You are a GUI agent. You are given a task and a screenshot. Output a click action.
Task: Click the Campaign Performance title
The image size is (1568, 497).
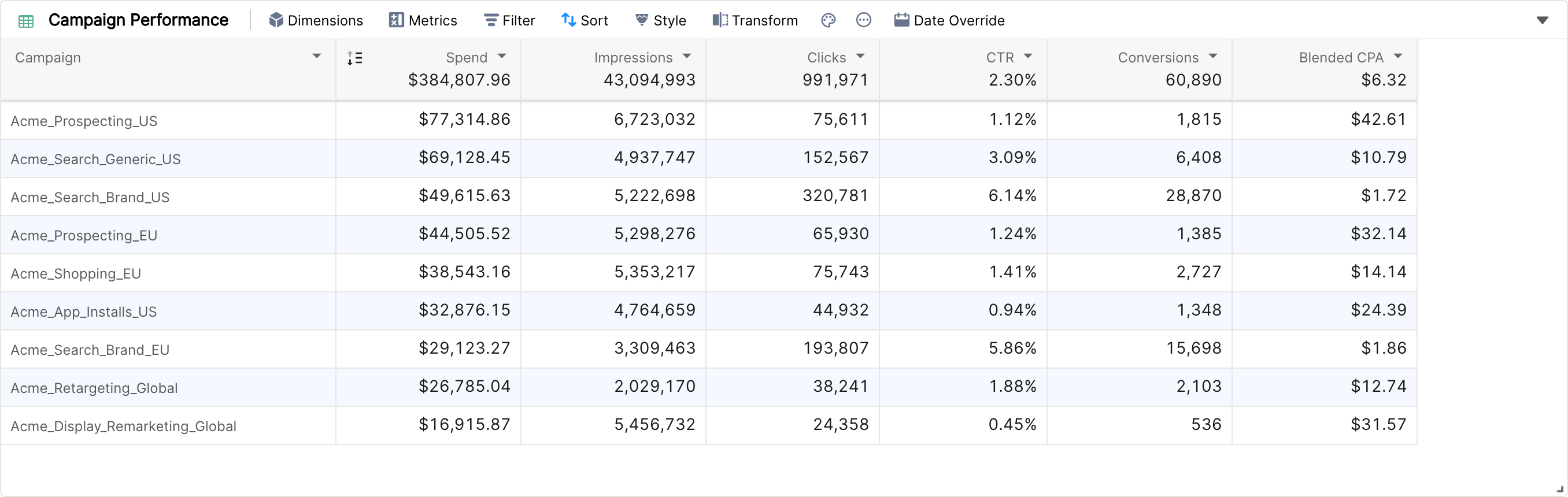coord(138,20)
